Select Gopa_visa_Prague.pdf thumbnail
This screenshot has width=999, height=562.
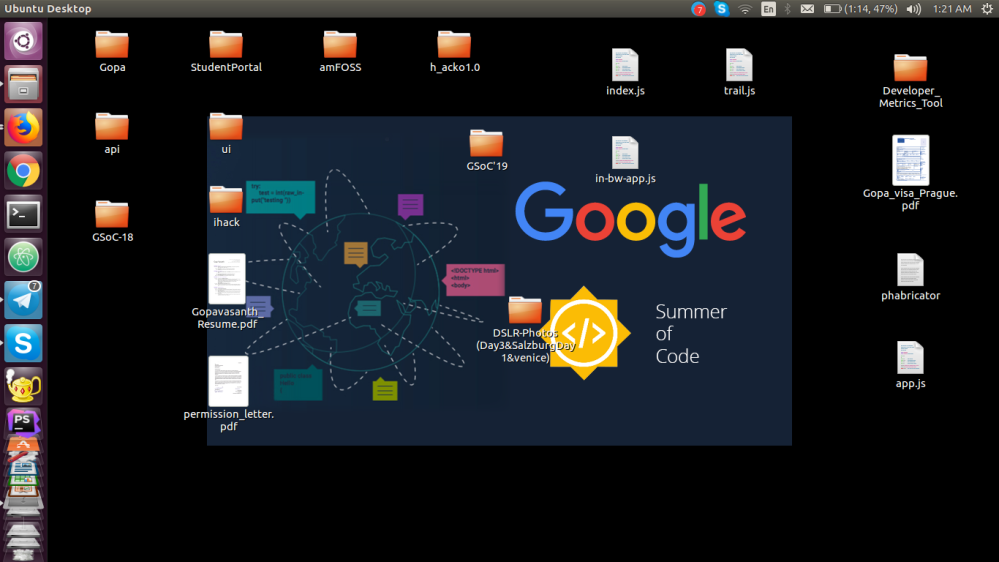coord(910,161)
